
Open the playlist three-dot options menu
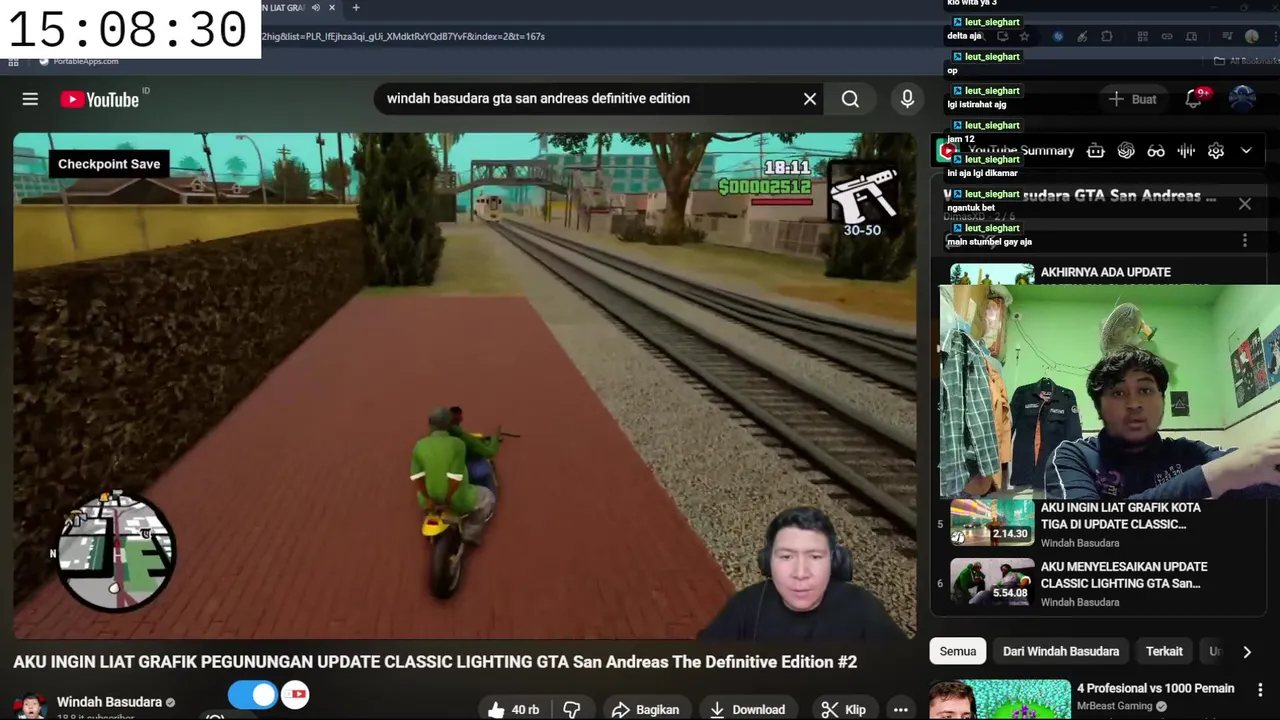pyautogui.click(x=1245, y=240)
